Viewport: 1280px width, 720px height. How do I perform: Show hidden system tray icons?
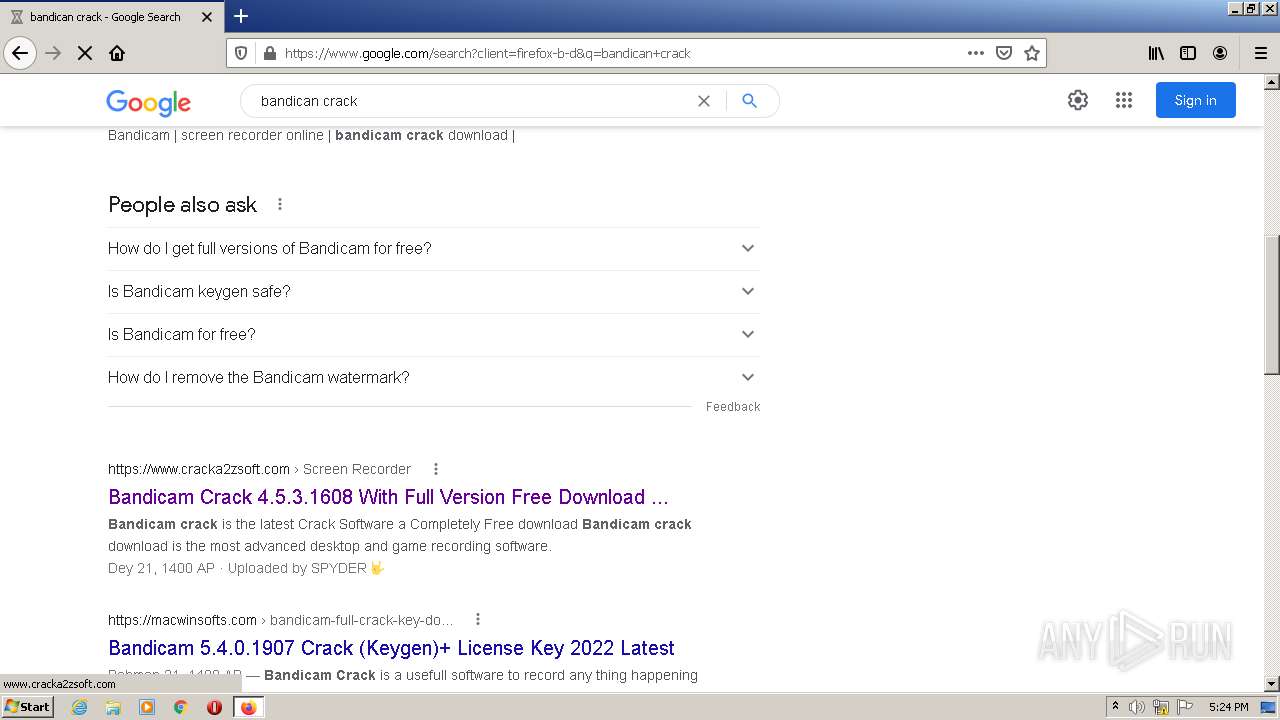pyautogui.click(x=1115, y=707)
